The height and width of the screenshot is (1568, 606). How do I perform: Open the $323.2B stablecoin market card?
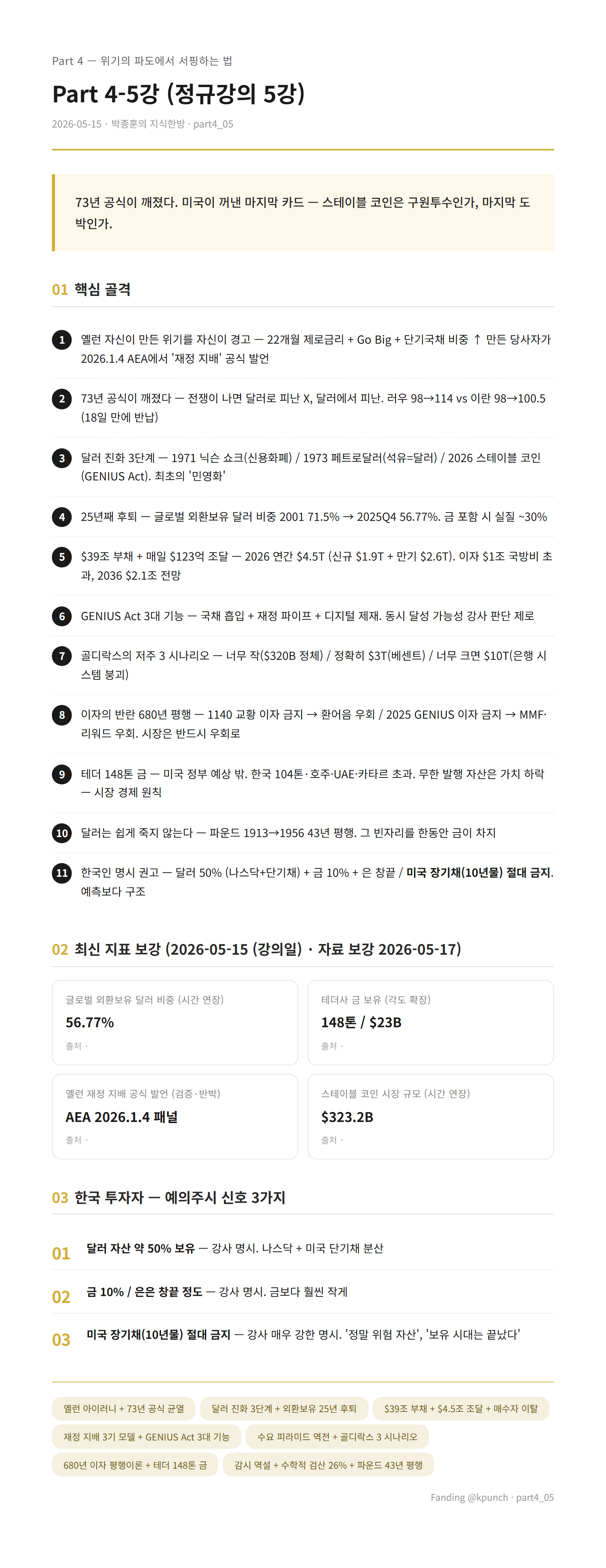click(431, 1116)
